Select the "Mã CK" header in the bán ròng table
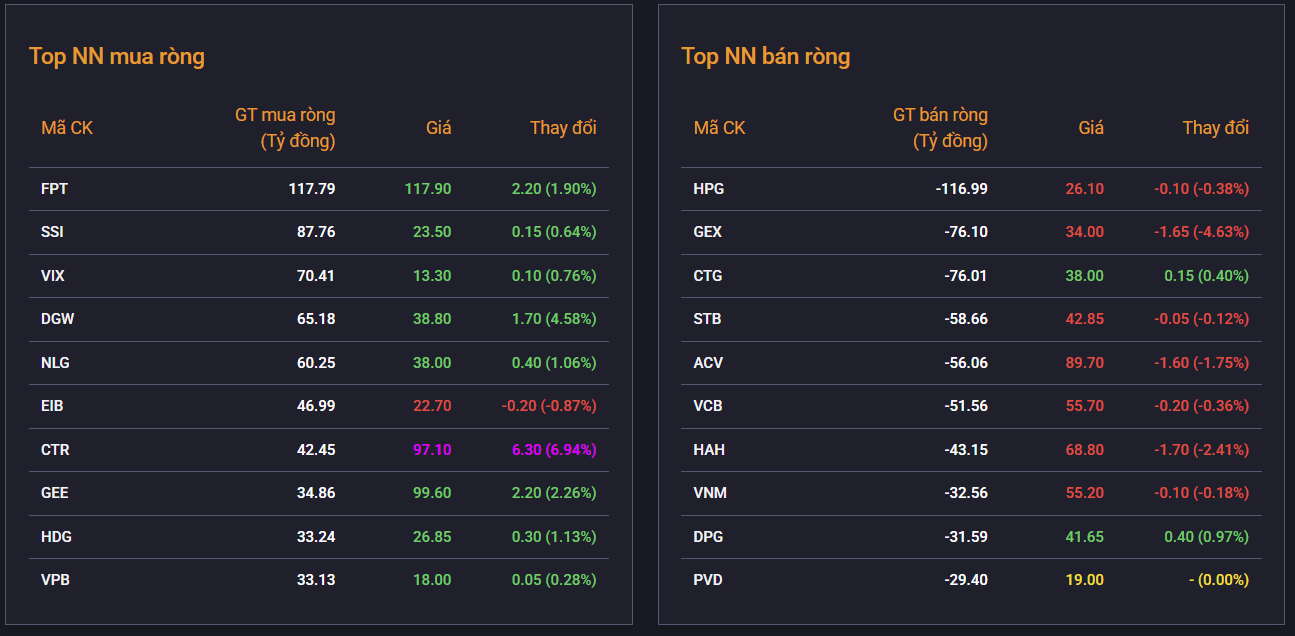The width and height of the screenshot is (1295, 636). point(720,128)
